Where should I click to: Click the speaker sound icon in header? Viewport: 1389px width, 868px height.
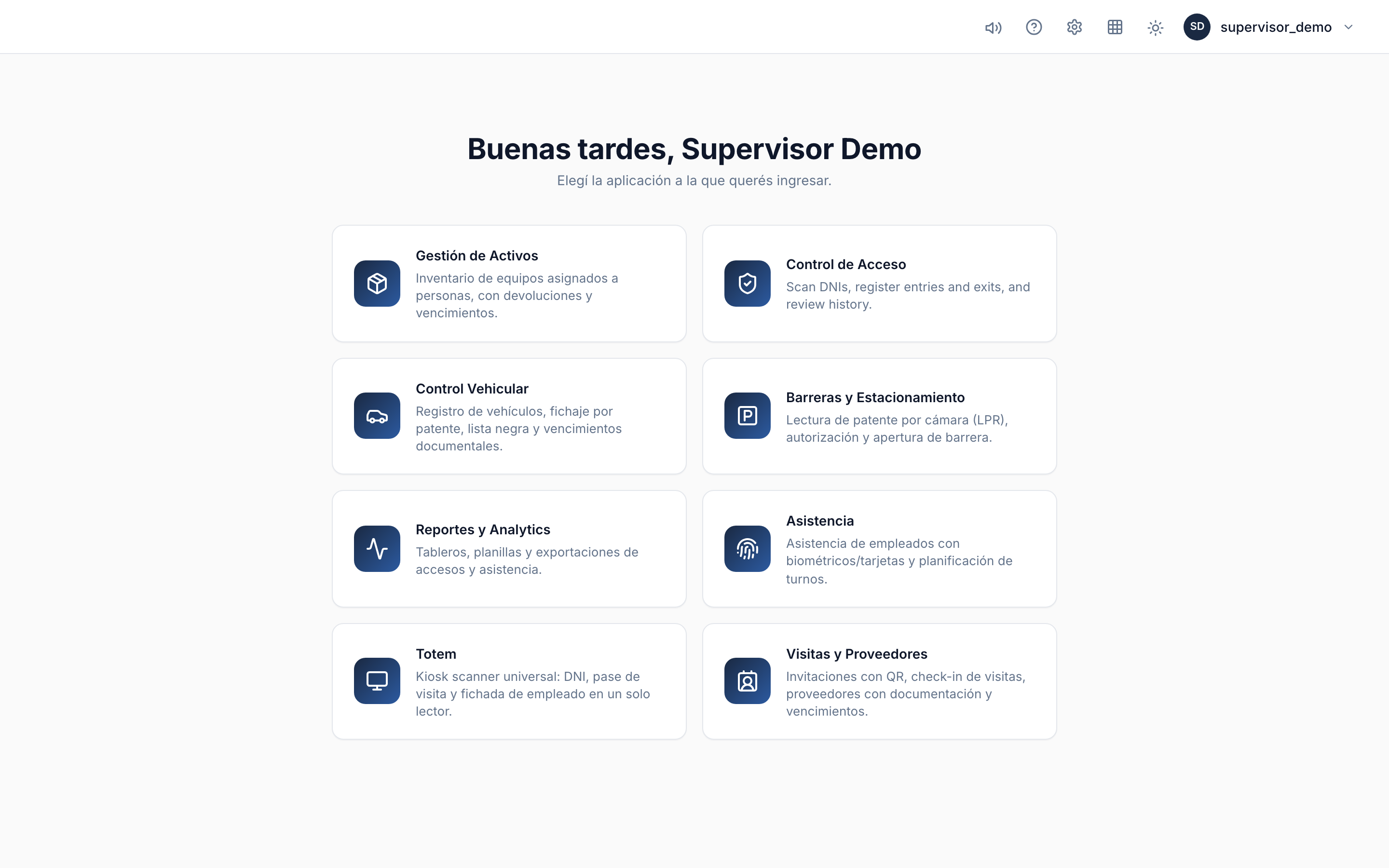993,27
